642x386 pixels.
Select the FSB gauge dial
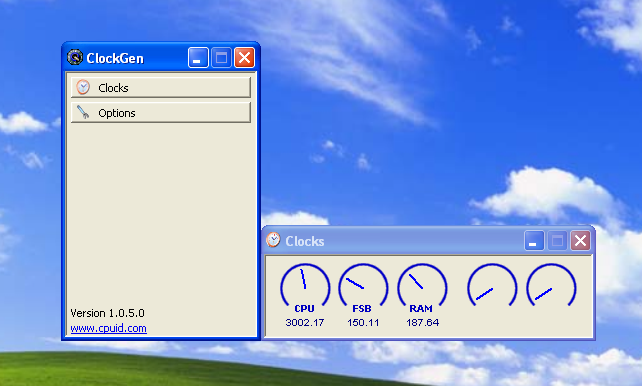(x=363, y=285)
